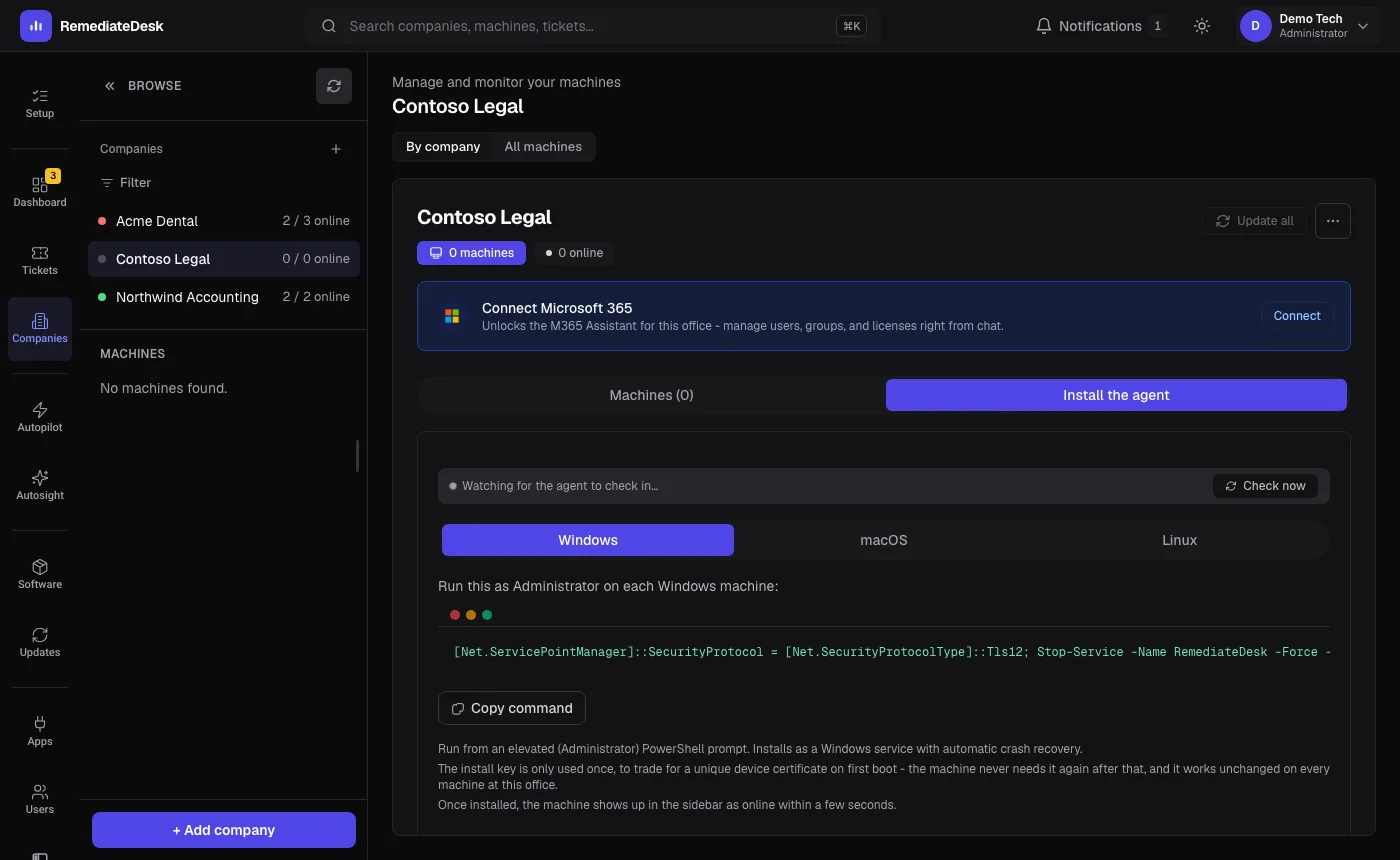1400x860 pixels.
Task: Open the Notifications bell
Action: [x=1100, y=26]
